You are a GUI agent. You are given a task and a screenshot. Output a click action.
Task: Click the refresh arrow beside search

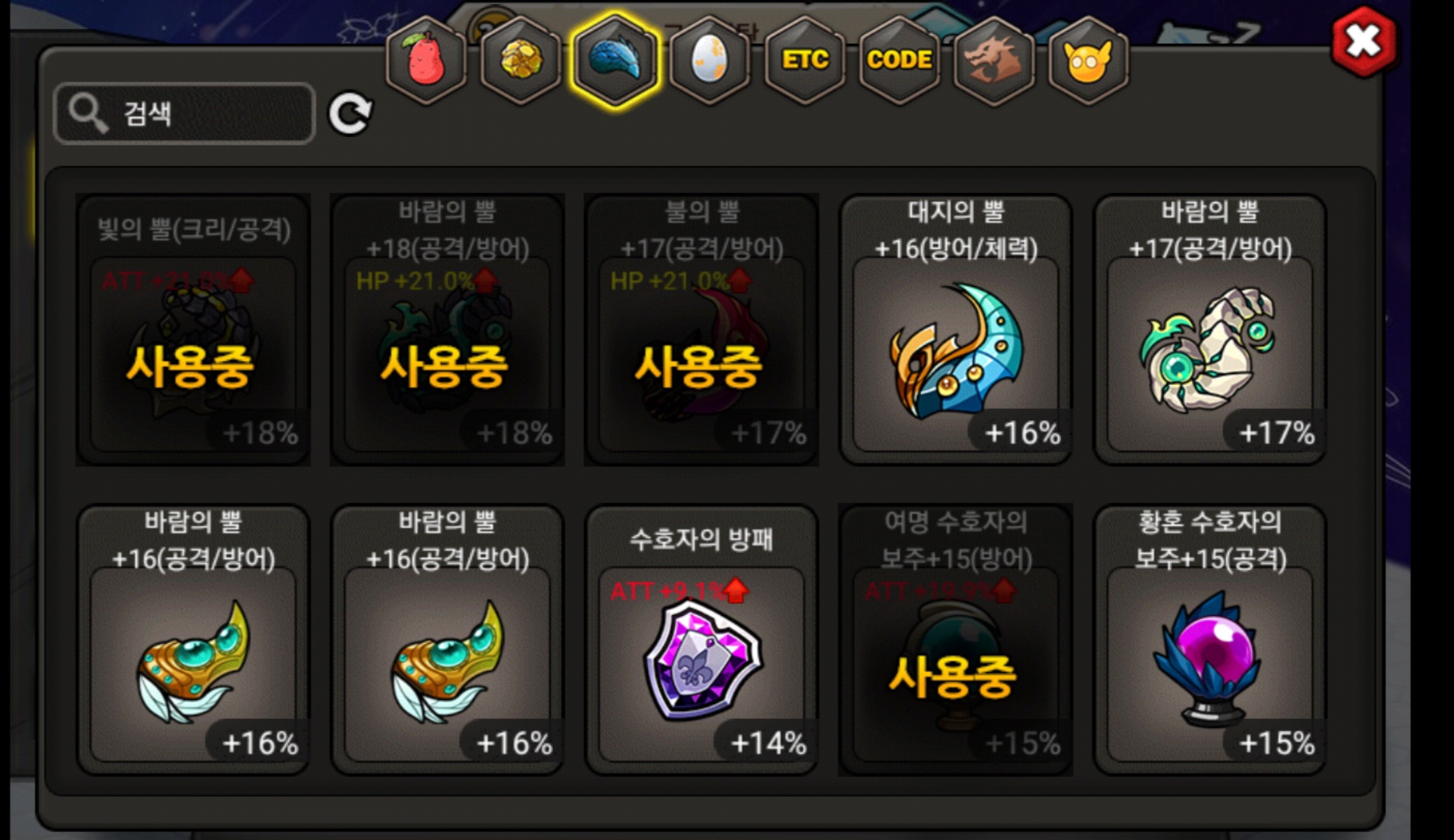(350, 114)
